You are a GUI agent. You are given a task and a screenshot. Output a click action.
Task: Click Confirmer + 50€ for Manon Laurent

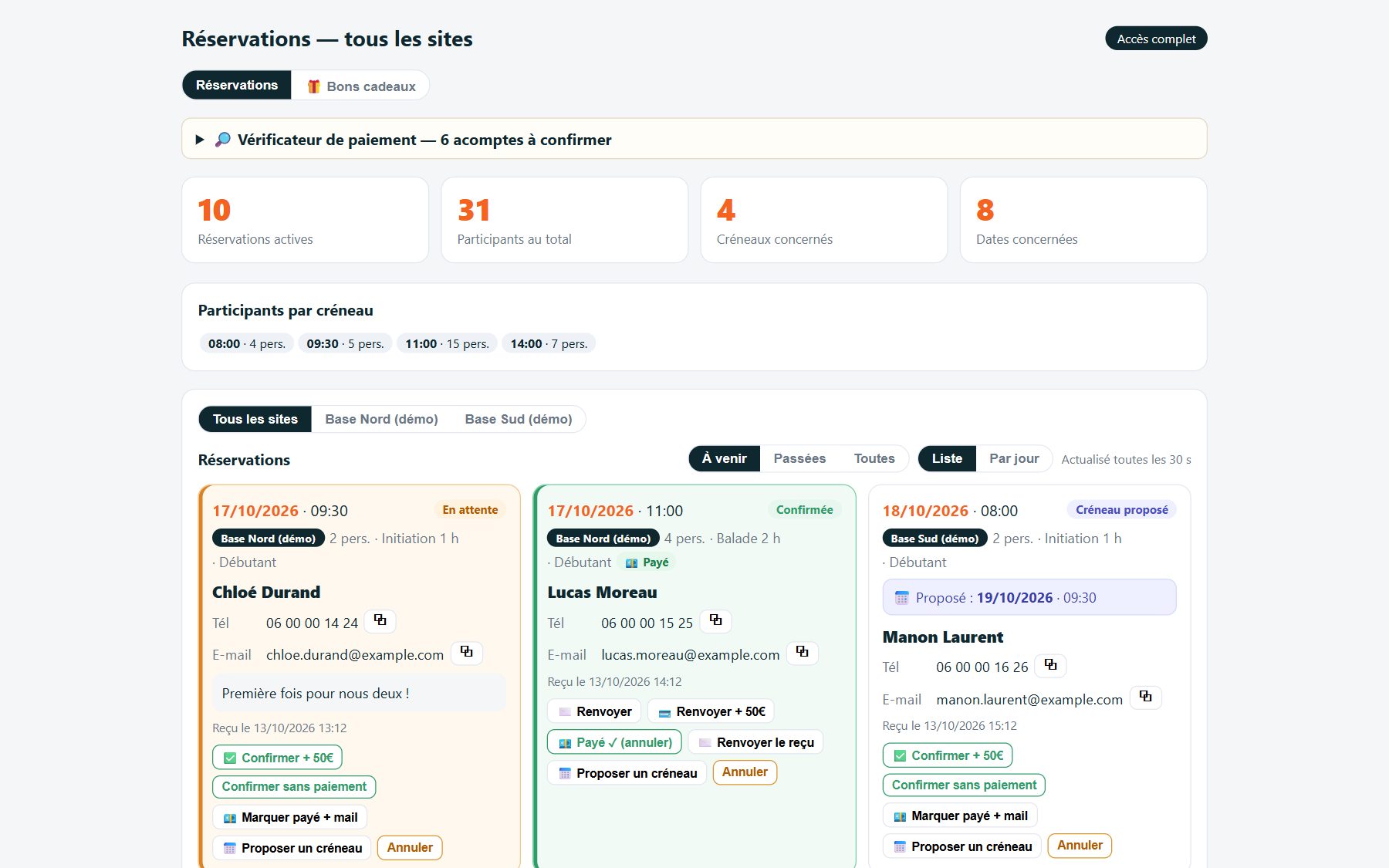(948, 755)
